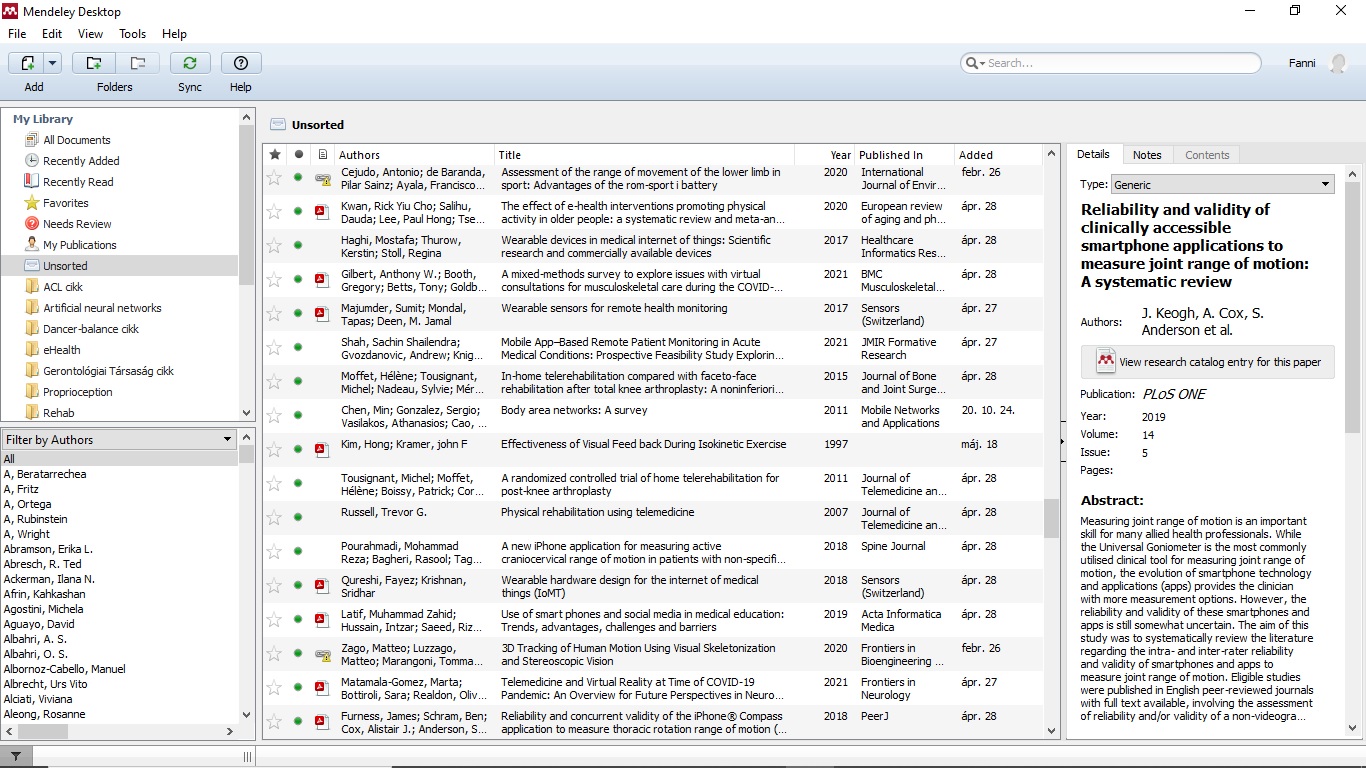The width and height of the screenshot is (1366, 768).
Task: Open PDF icon for Furness, James row
Action: 322,722
